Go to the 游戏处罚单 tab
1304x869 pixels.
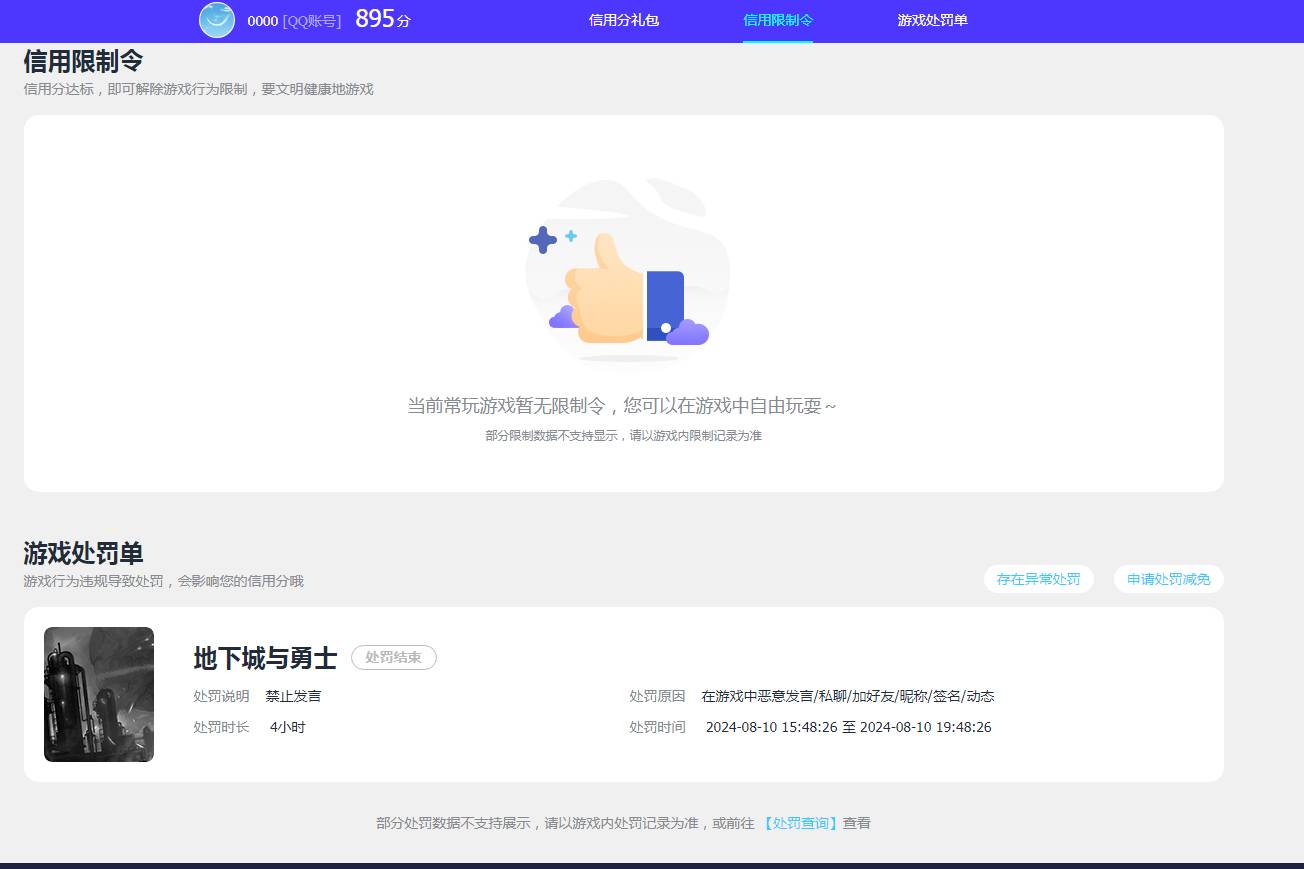[932, 20]
